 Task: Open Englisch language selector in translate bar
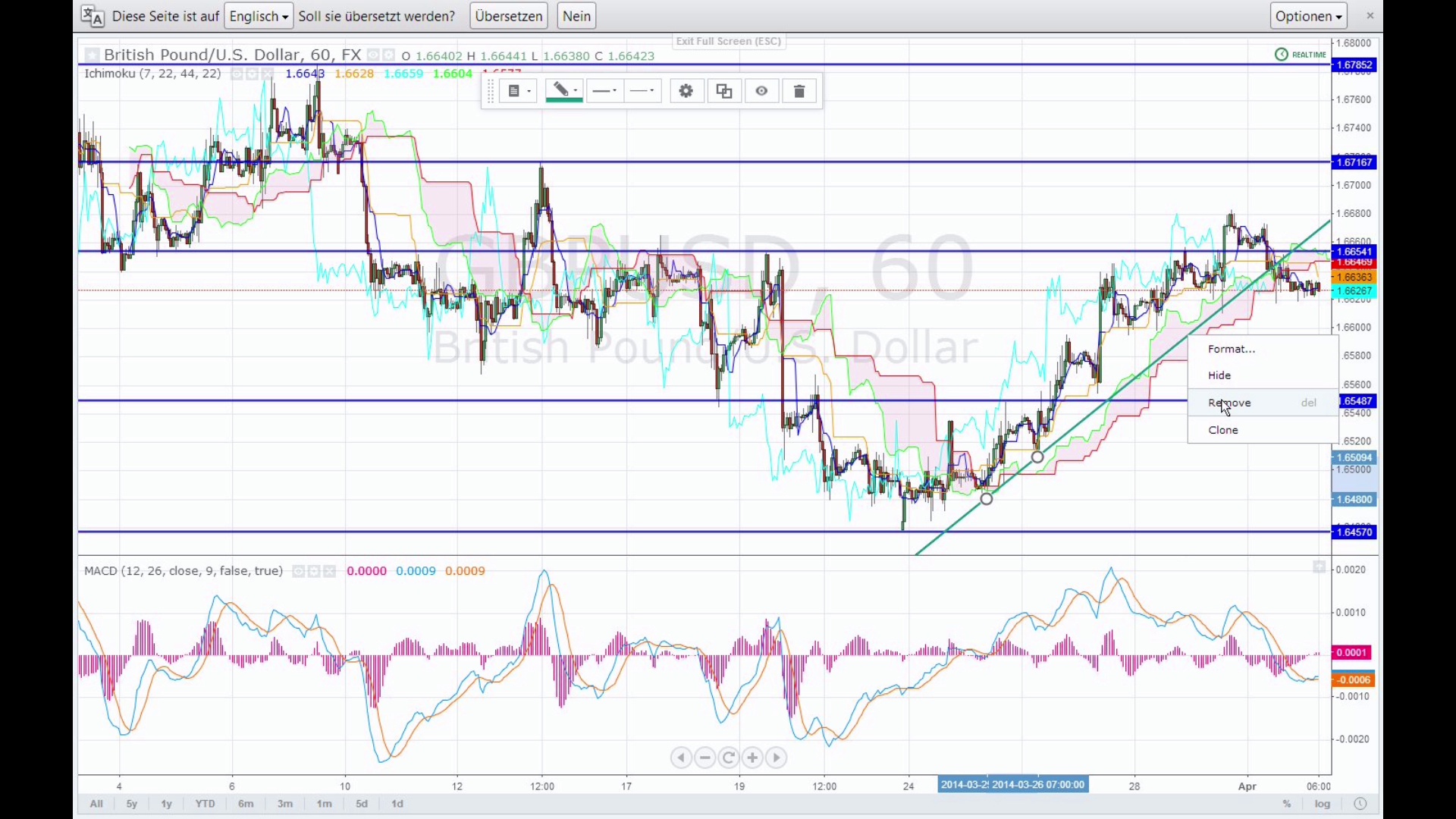pyautogui.click(x=259, y=16)
